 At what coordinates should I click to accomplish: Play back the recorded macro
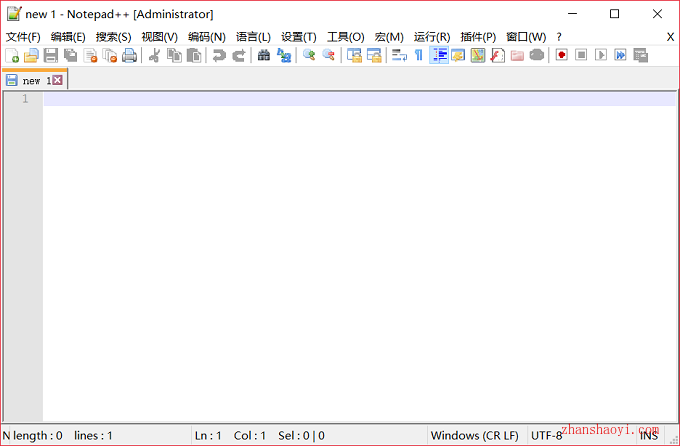point(601,55)
